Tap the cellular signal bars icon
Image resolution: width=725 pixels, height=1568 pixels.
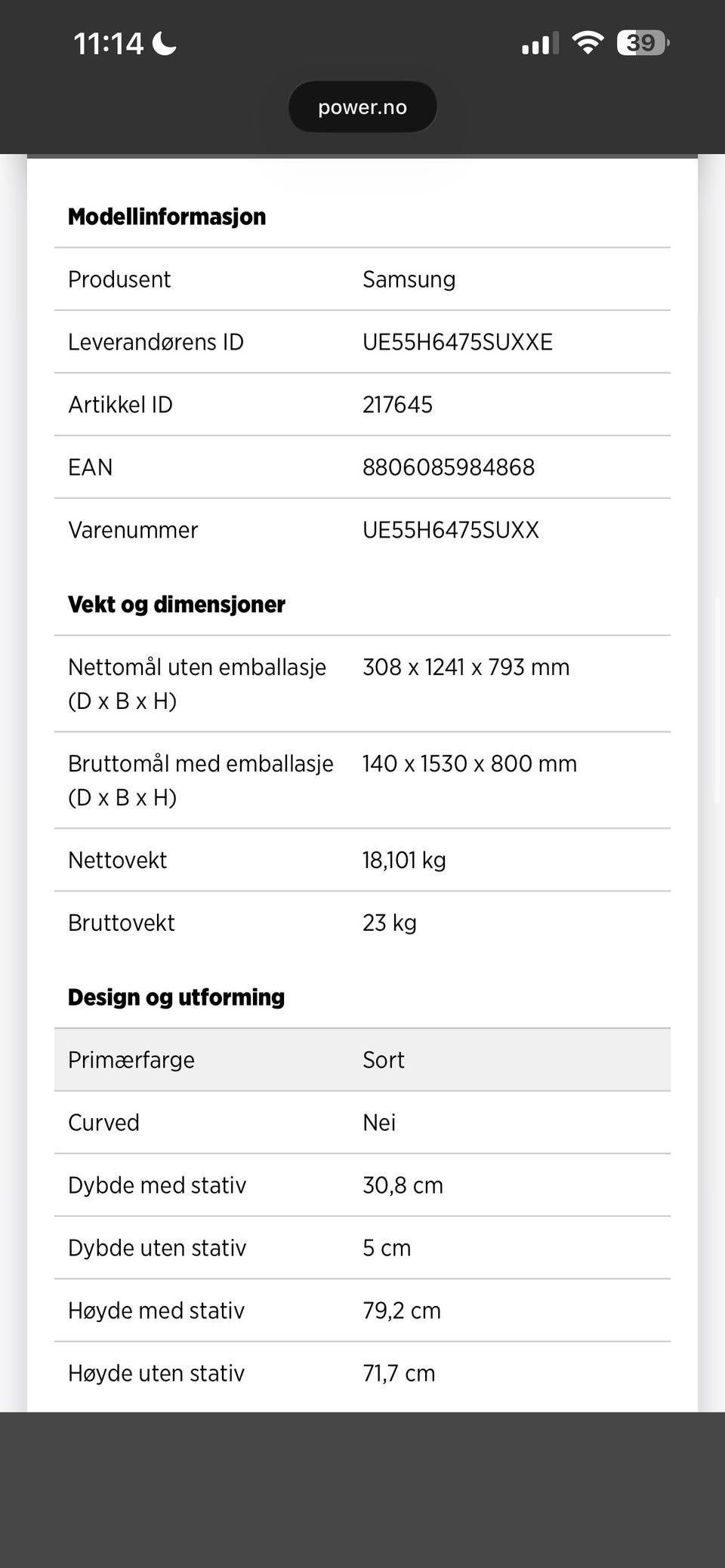540,43
